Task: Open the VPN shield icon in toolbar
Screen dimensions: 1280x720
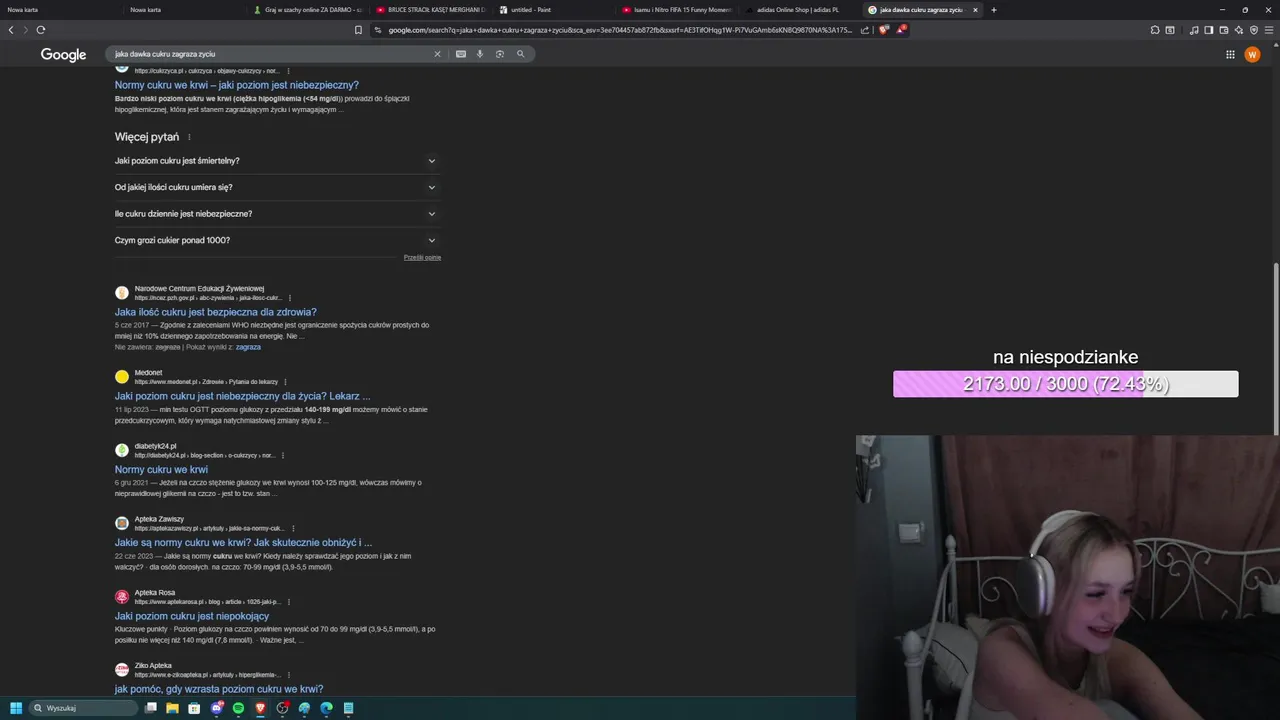Action: (x=1254, y=30)
